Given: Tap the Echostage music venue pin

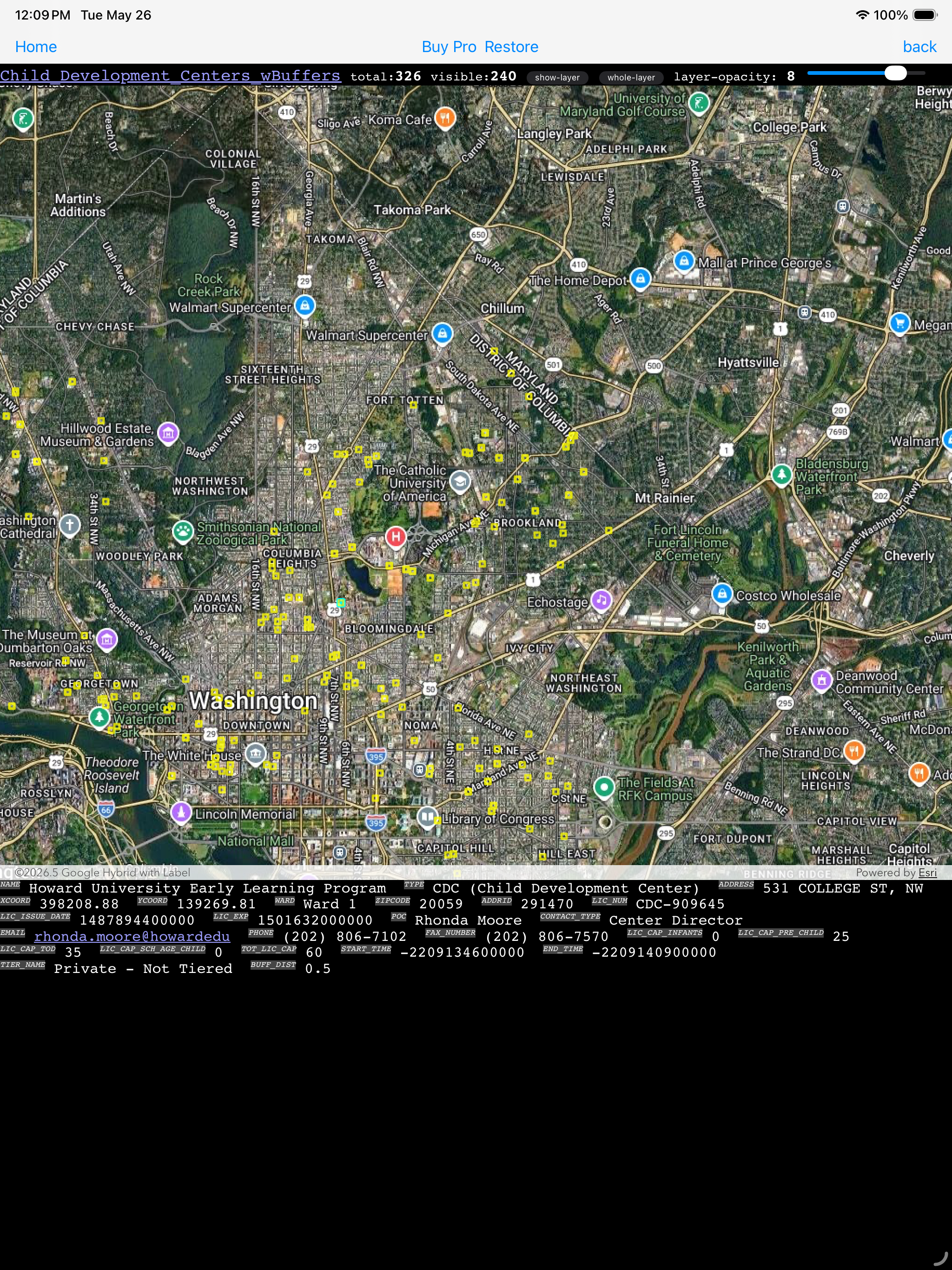Looking at the screenshot, I should (x=601, y=601).
